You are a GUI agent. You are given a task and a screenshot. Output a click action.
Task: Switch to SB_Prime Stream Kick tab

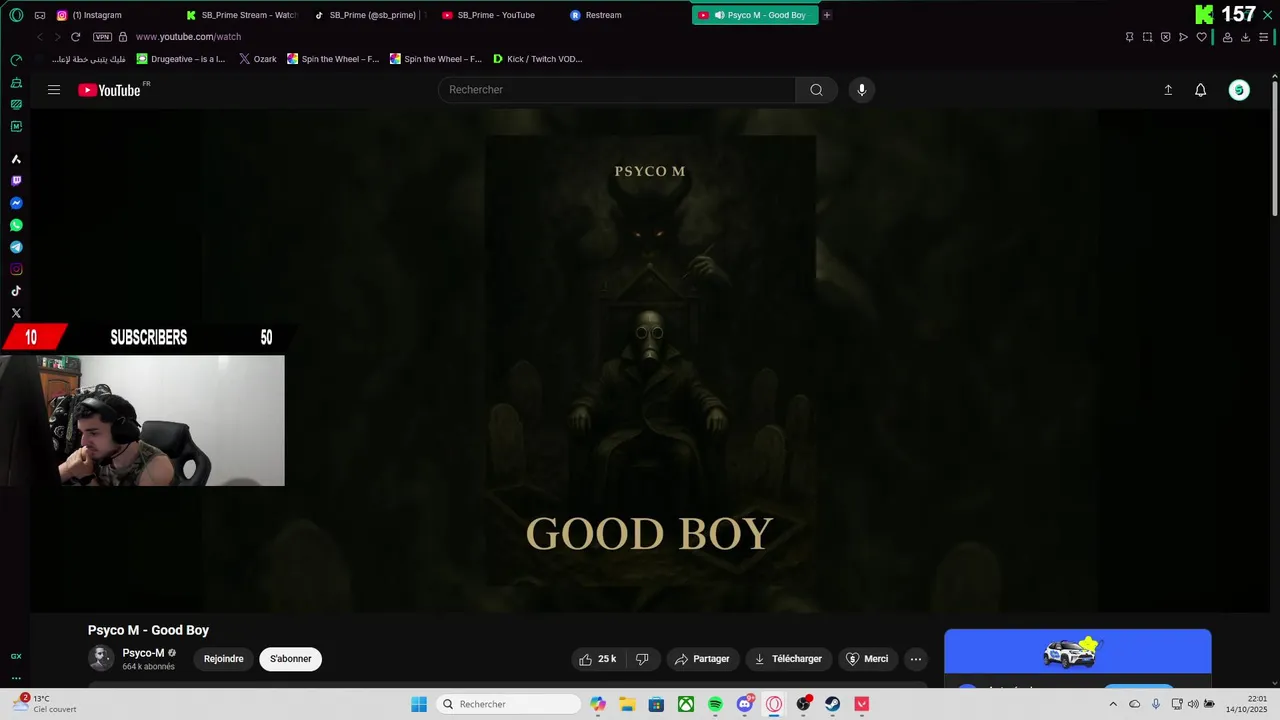241,15
